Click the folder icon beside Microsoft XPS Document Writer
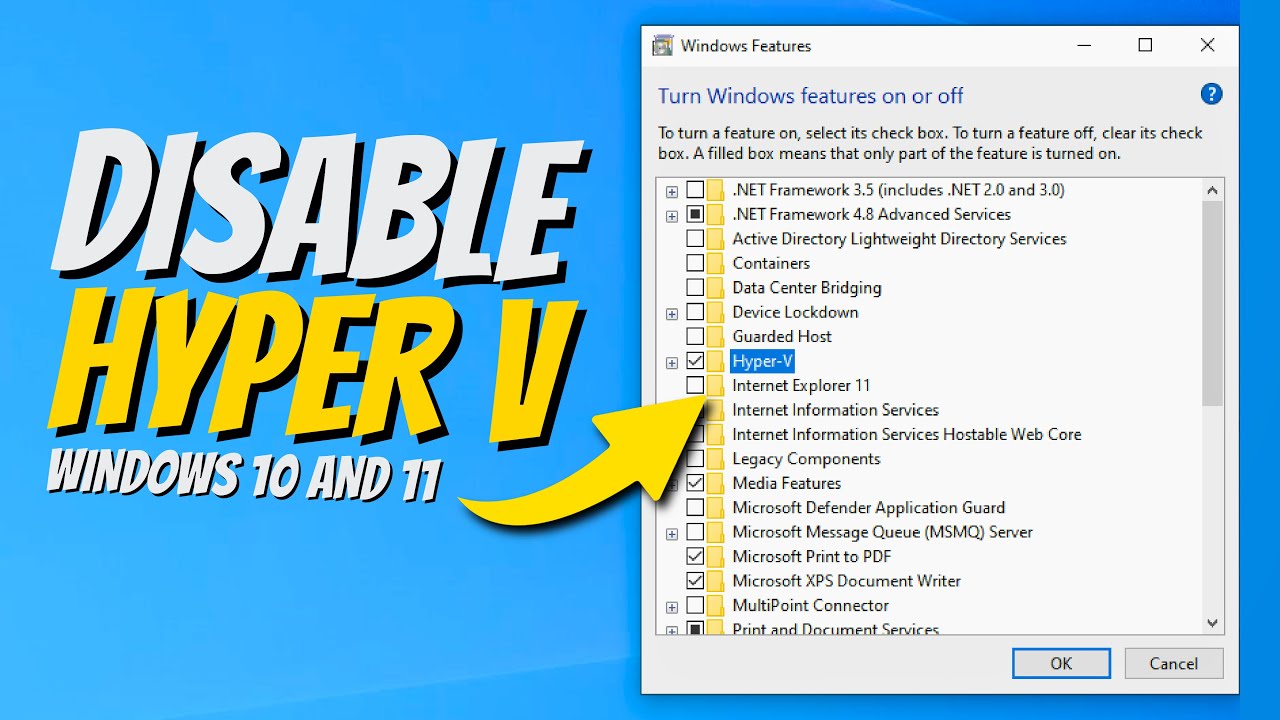The height and width of the screenshot is (720, 1280). 715,581
